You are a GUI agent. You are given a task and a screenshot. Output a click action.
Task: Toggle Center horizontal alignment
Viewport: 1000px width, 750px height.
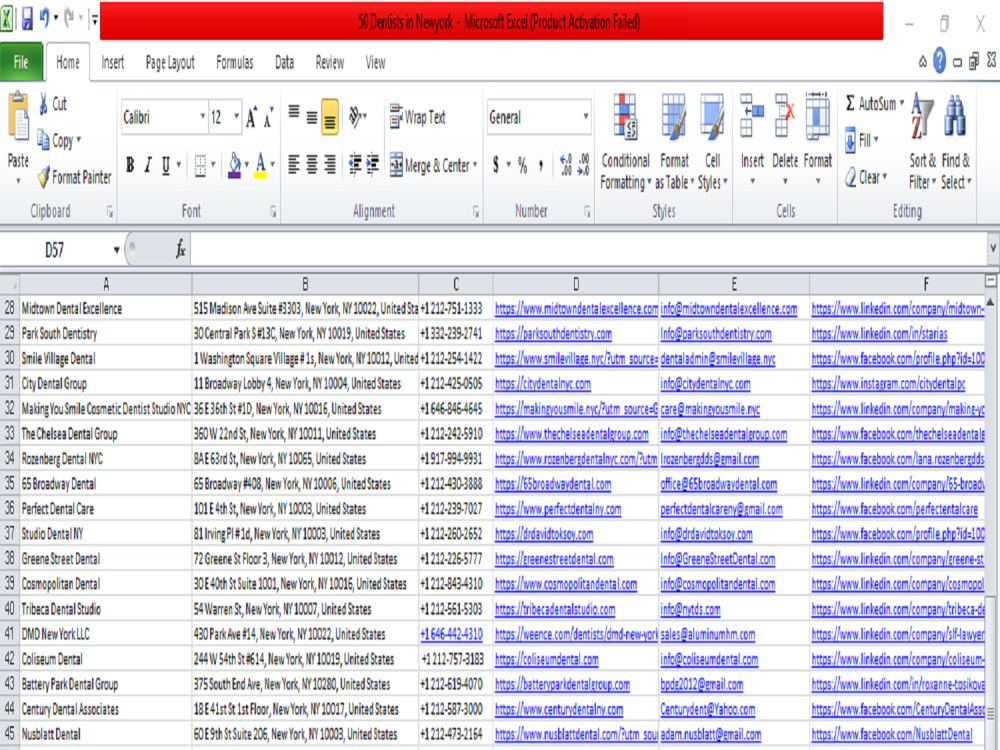312,165
